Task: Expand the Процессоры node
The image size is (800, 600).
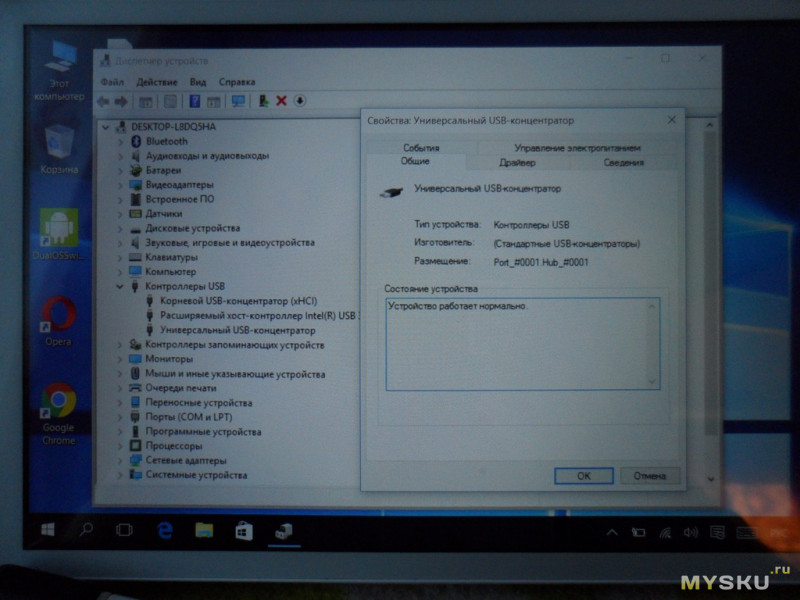Action: [x=121, y=446]
